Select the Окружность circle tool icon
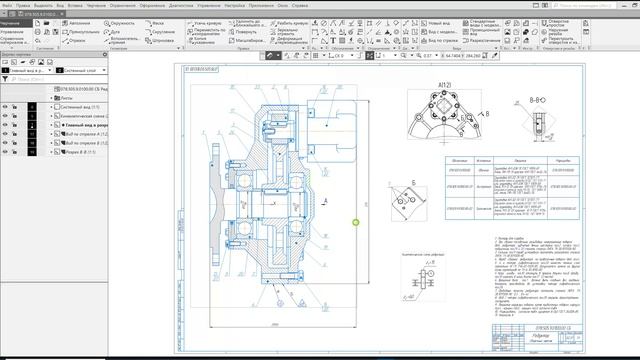Image resolution: width=640 pixels, height=360 pixels. [107, 23]
